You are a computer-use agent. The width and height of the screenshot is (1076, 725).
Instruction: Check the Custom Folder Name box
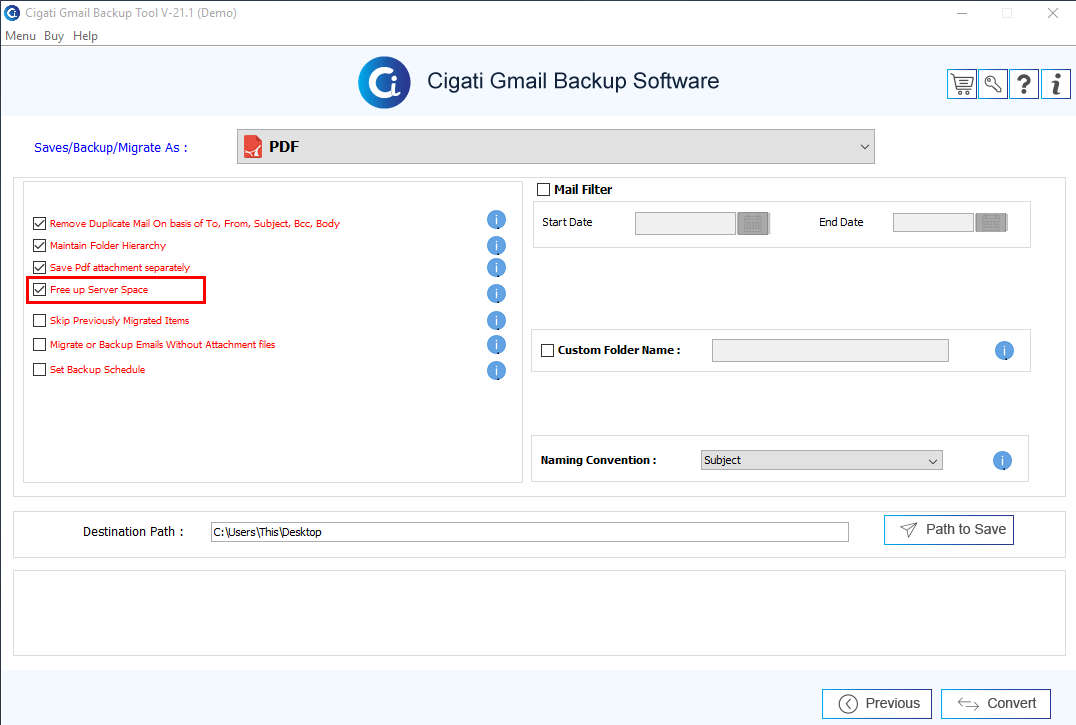point(548,350)
